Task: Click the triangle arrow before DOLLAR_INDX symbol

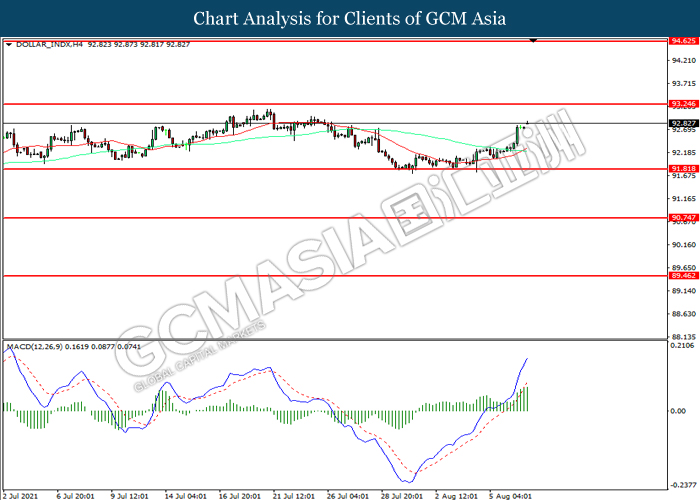Action: tap(9, 45)
